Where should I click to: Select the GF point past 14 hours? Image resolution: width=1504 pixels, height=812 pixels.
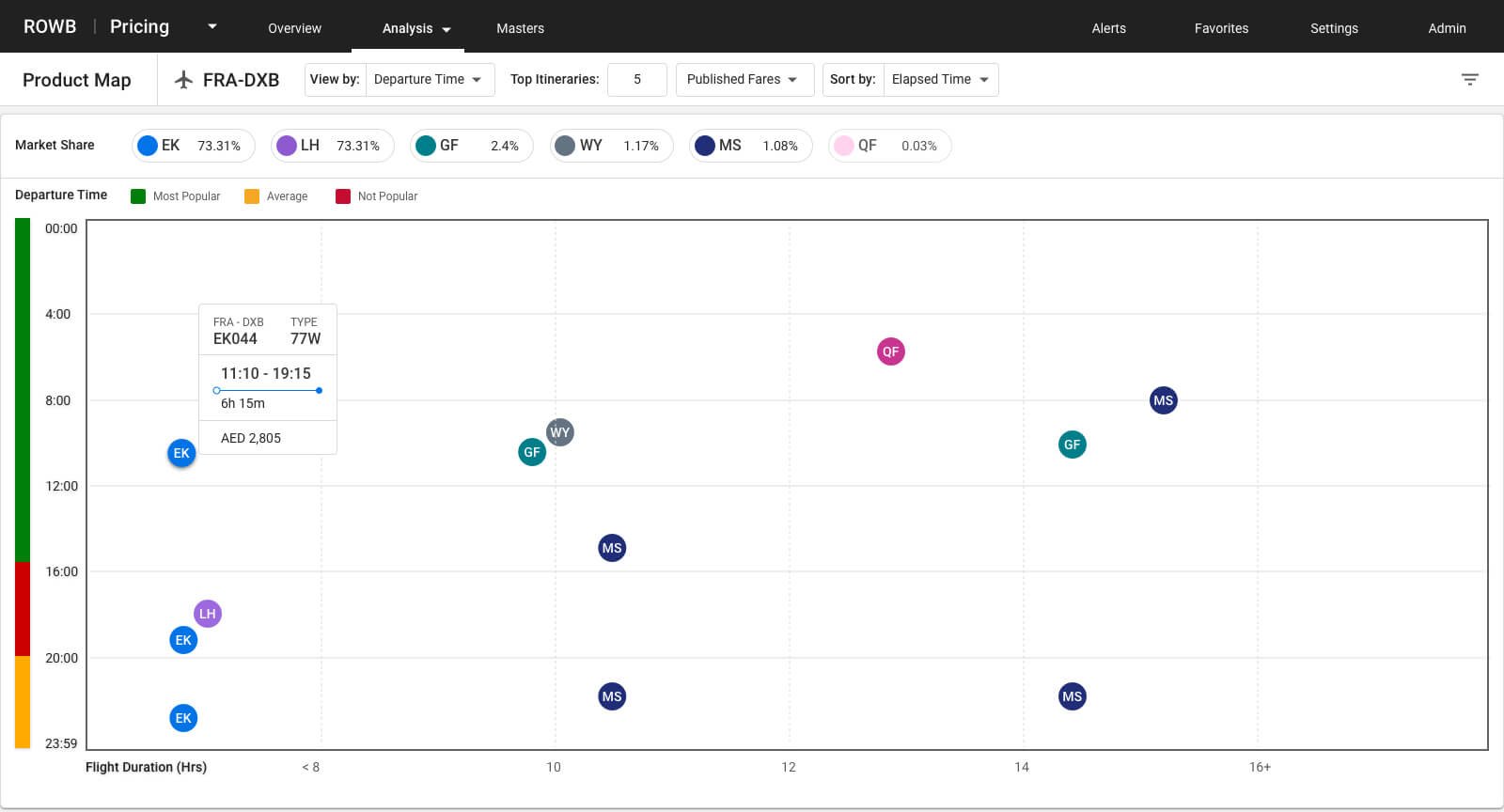1073,445
